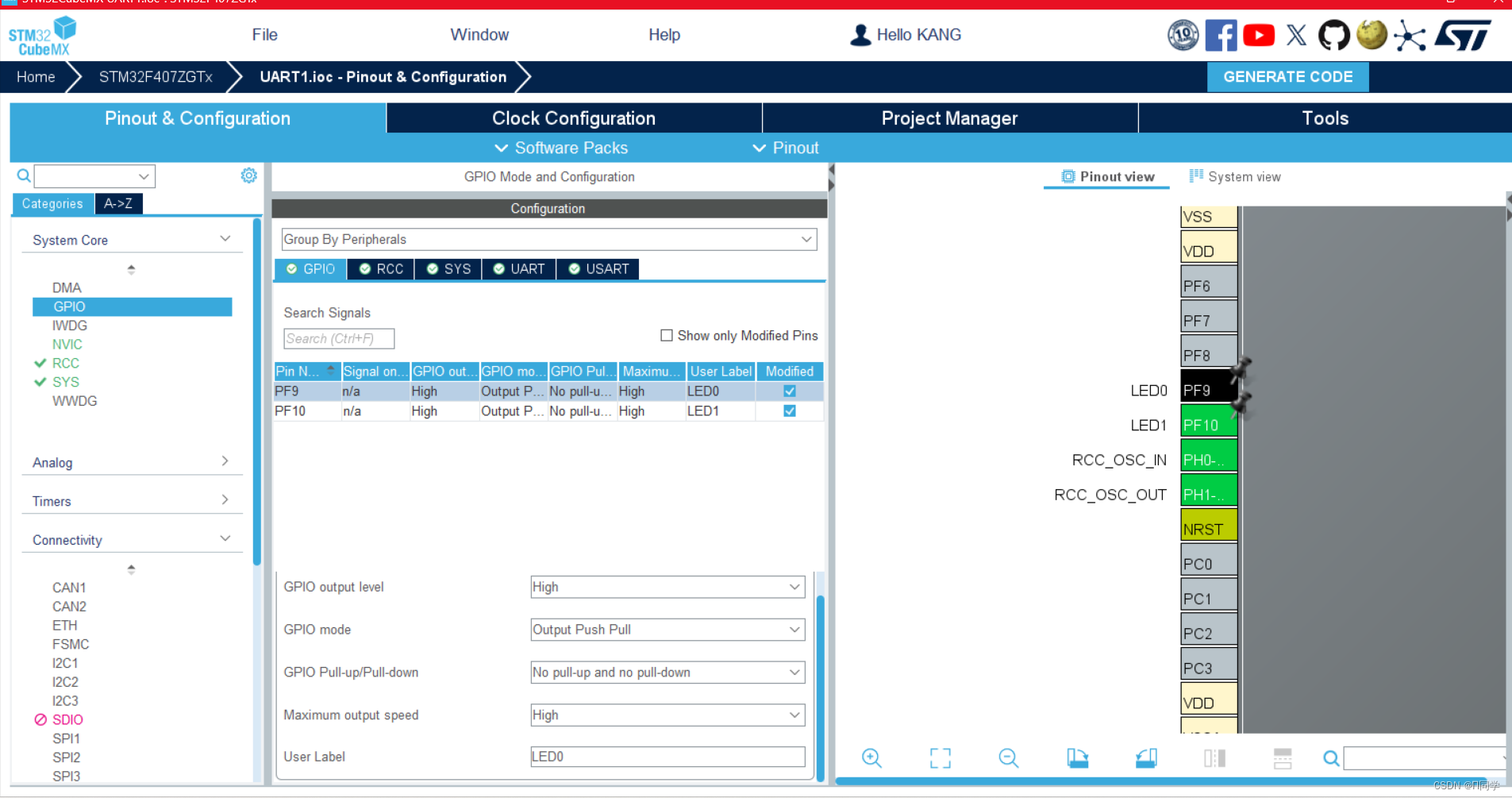The width and height of the screenshot is (1512, 798).
Task: Open the Group By Peripherals dropdown
Action: [549, 239]
